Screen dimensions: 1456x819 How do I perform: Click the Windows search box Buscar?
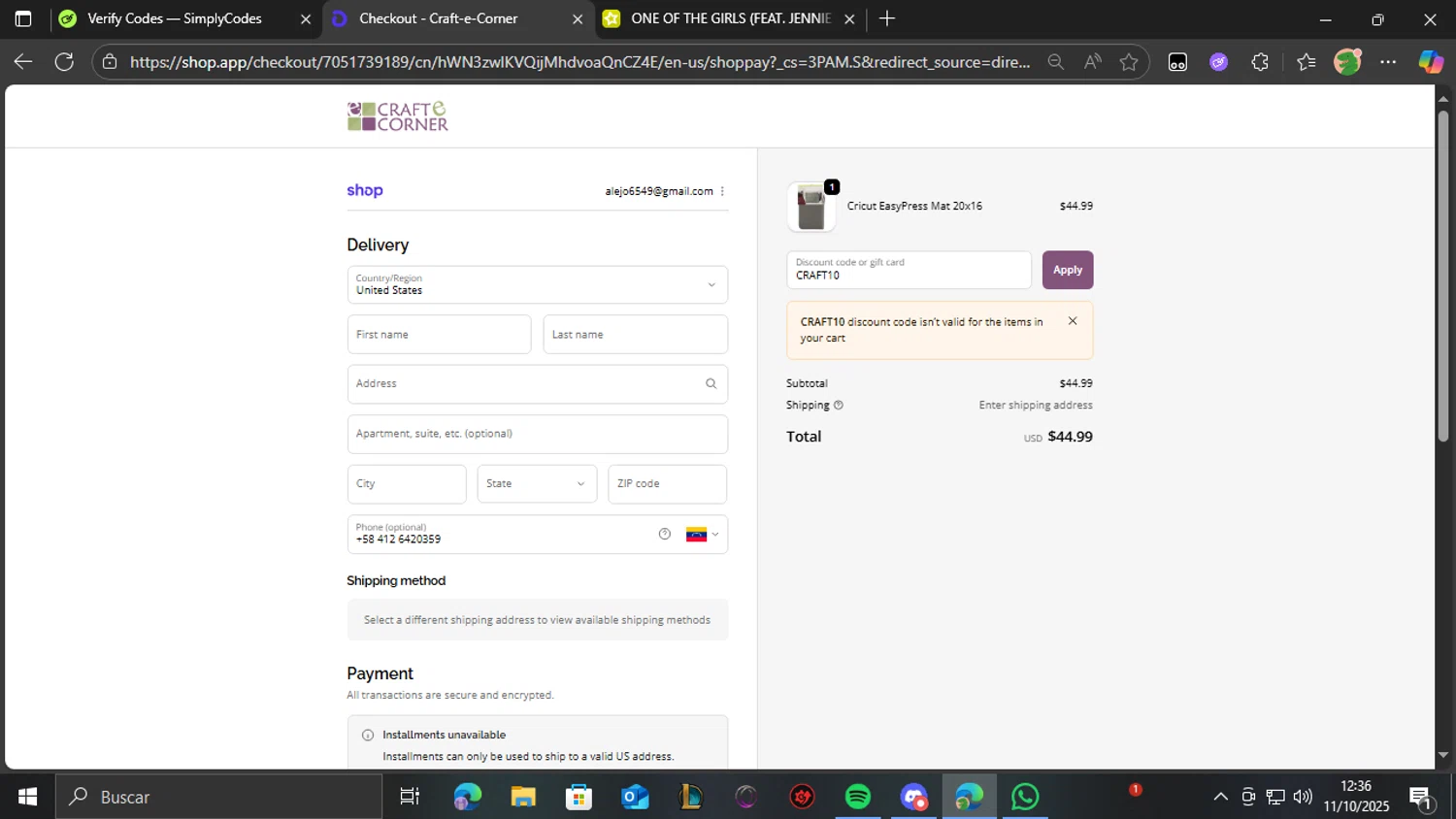(218, 797)
